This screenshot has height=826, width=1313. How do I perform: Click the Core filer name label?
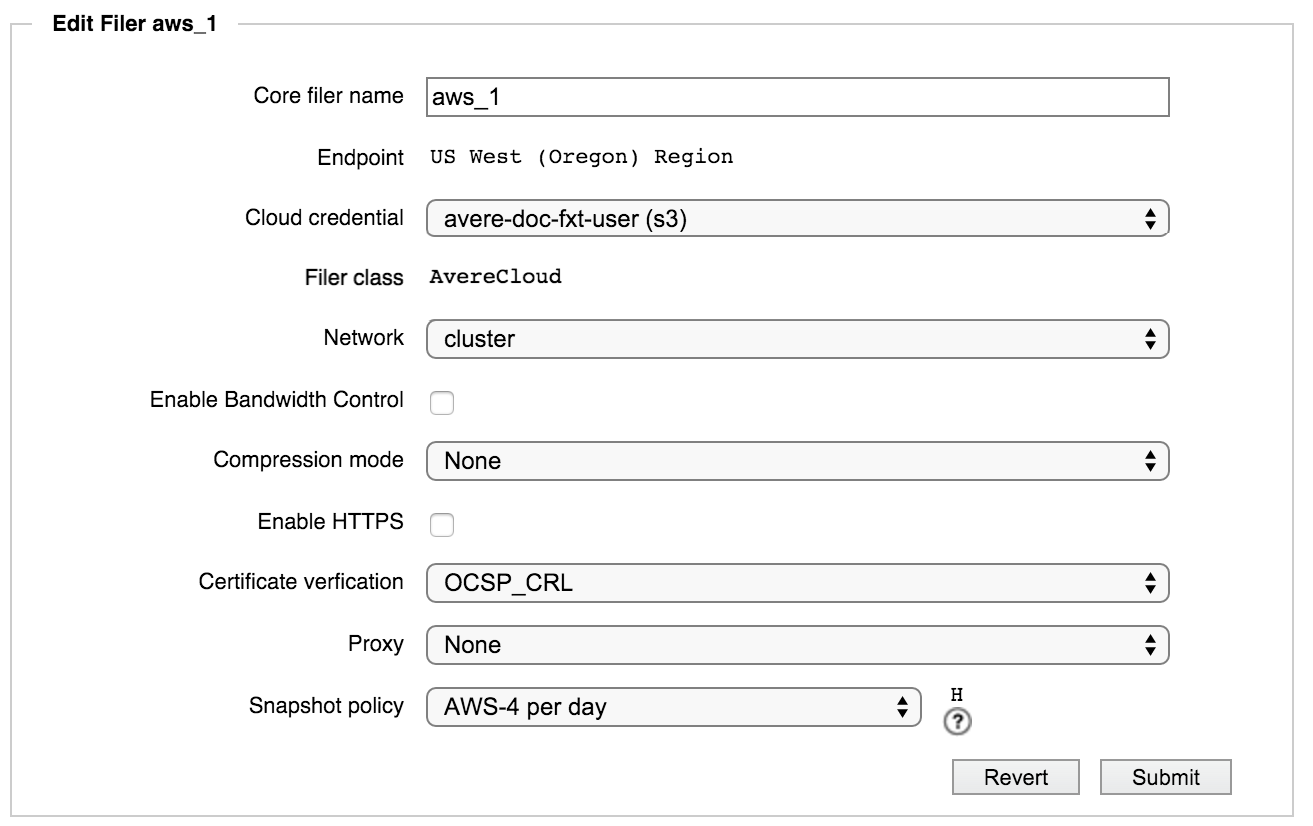click(x=329, y=96)
